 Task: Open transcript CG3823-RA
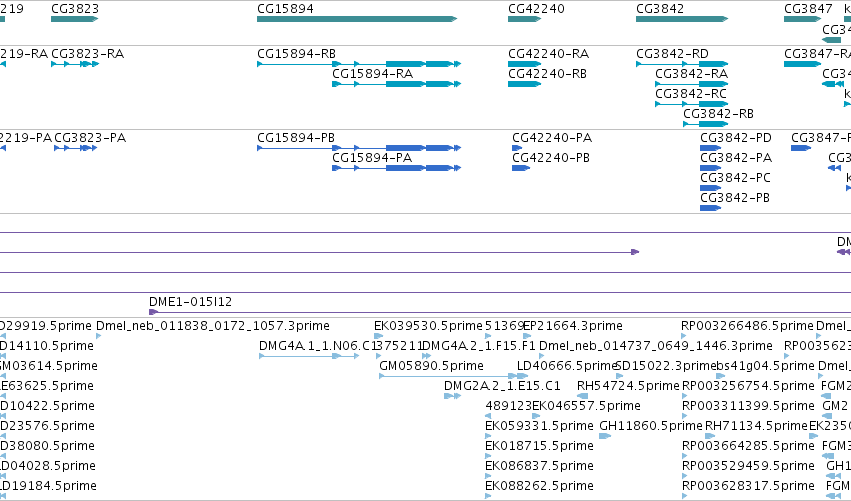click(x=75, y=64)
